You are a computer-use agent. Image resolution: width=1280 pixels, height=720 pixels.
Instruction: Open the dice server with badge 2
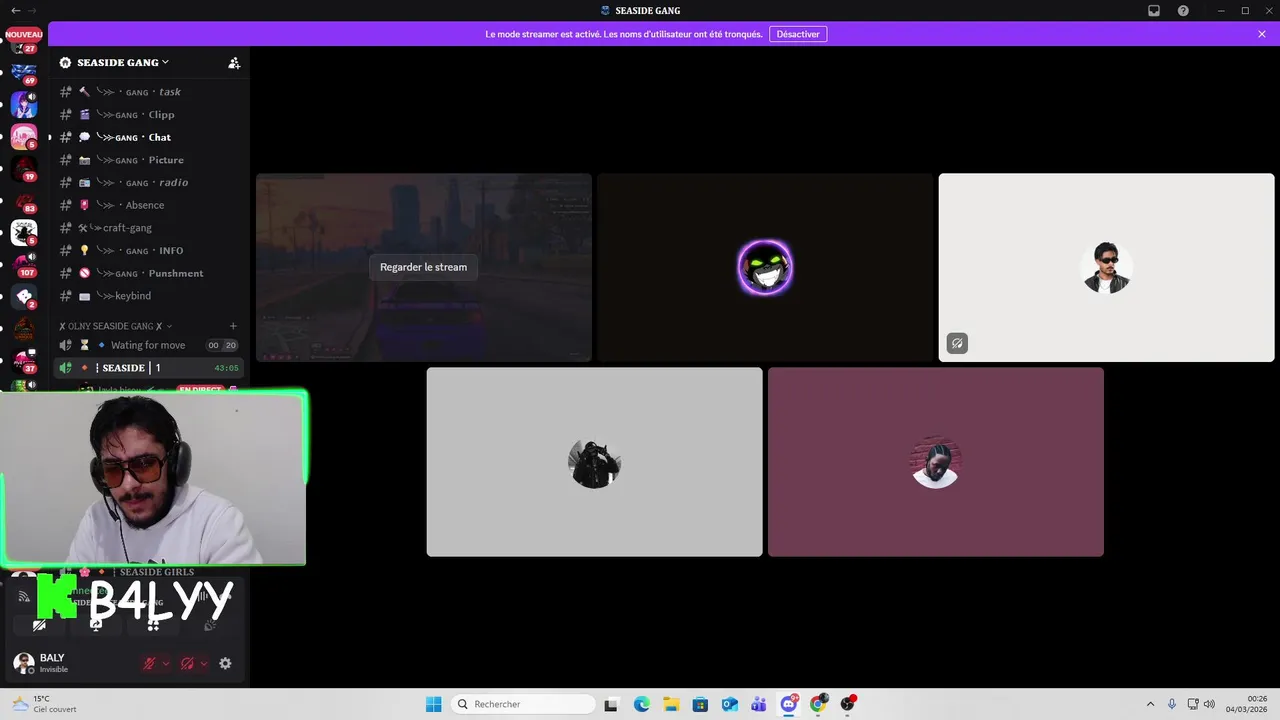(x=24, y=297)
